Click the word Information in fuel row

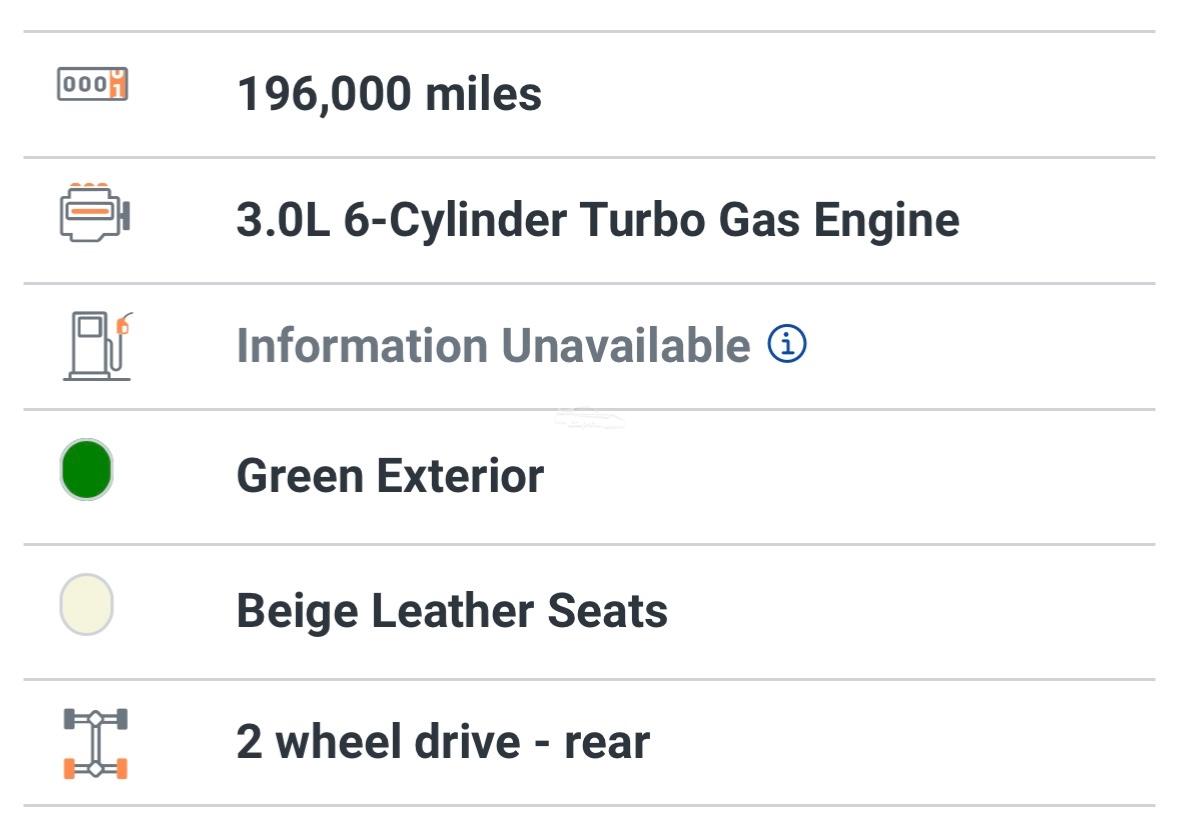pyautogui.click(x=362, y=345)
